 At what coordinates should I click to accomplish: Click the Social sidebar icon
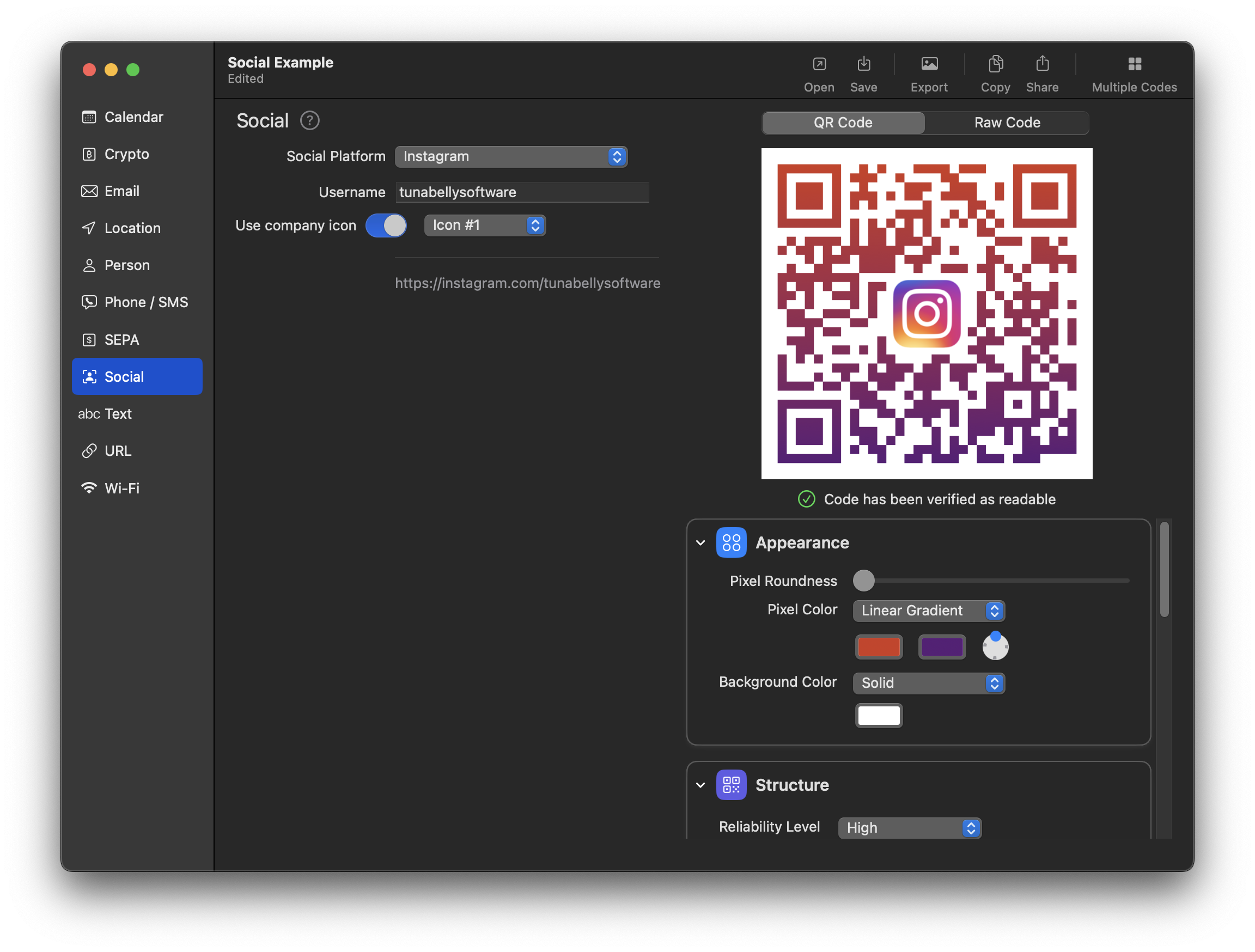click(90, 376)
